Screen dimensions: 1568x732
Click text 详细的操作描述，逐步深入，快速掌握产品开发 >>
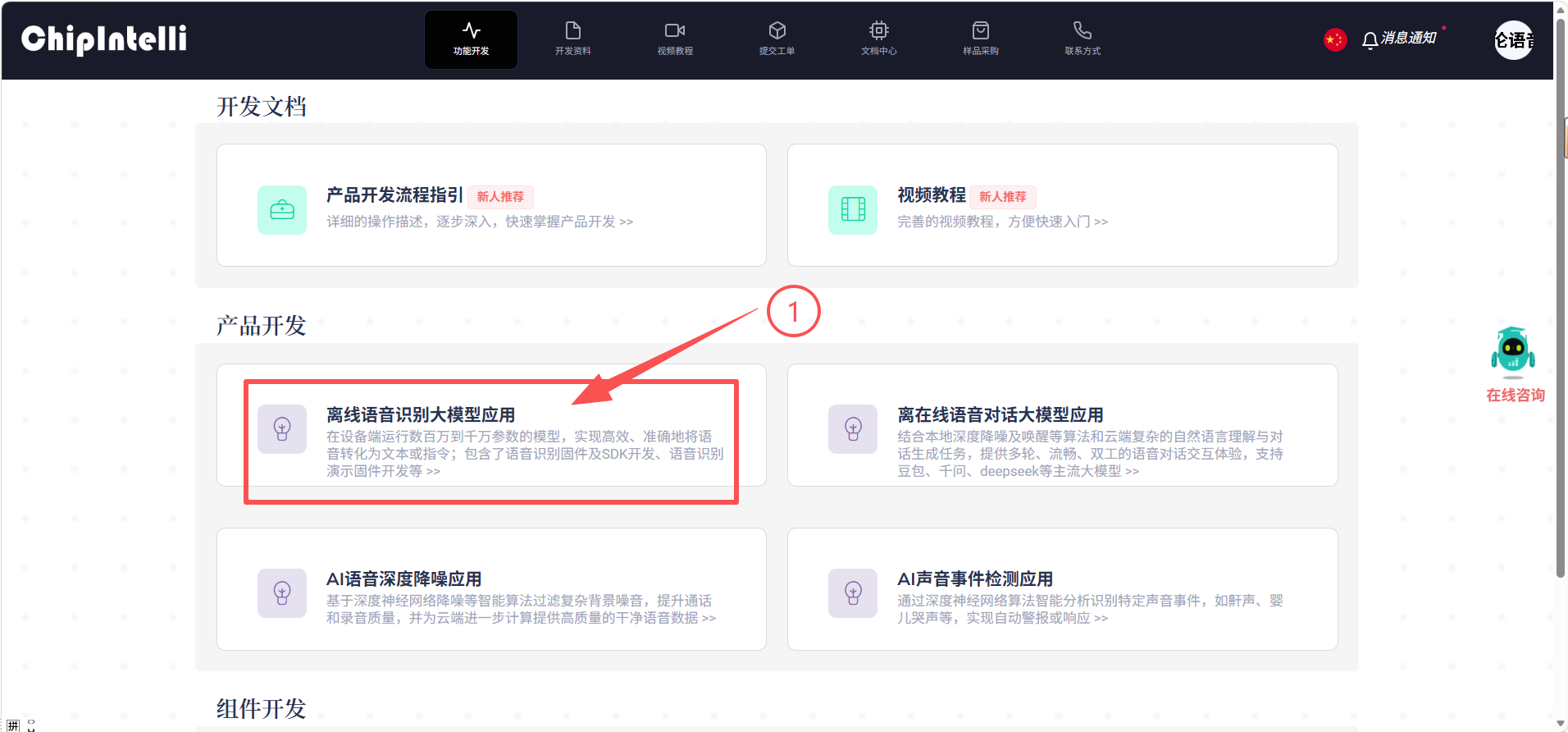pyautogui.click(x=480, y=222)
